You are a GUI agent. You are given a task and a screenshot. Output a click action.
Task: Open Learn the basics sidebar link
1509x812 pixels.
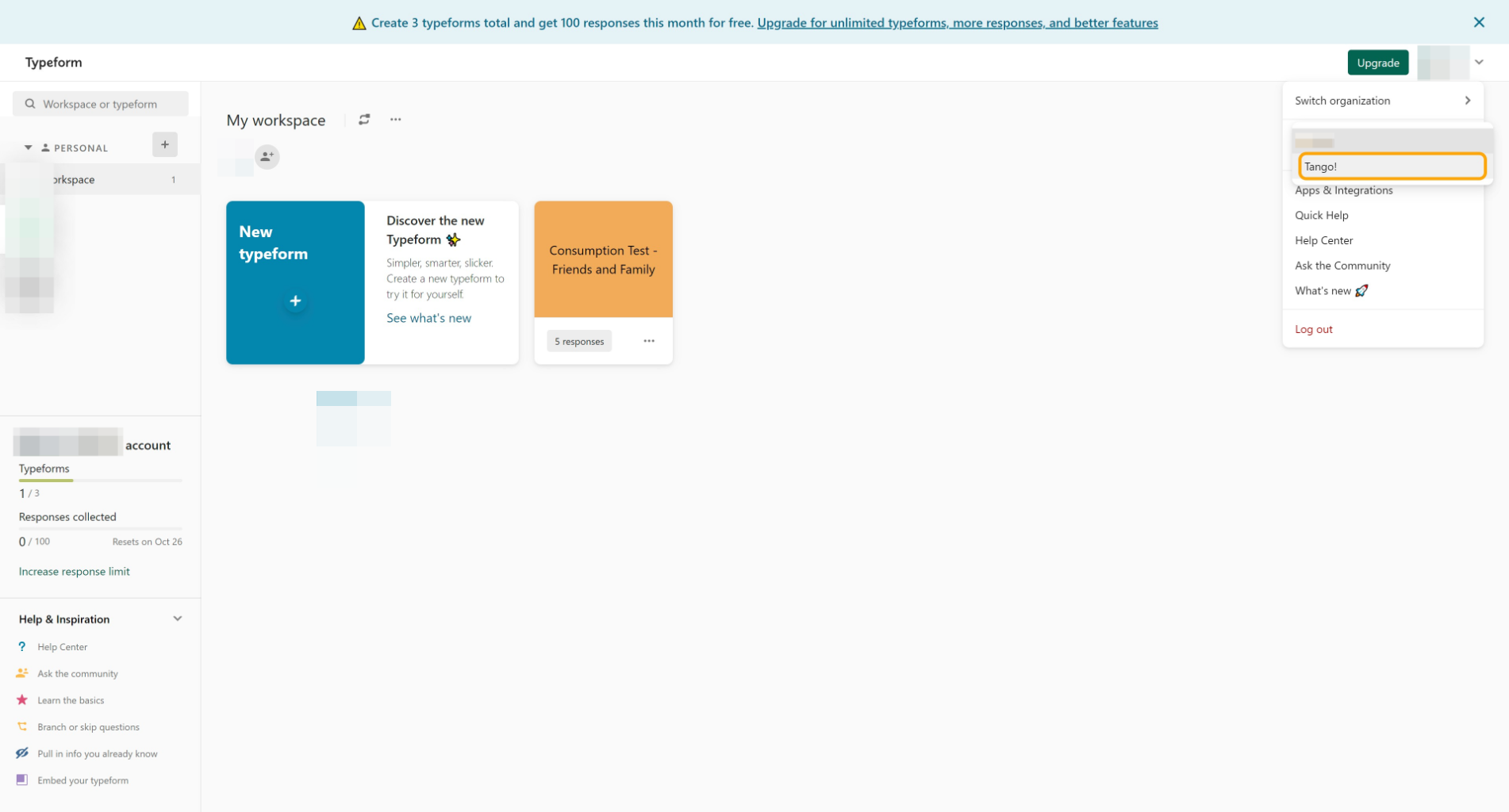point(71,701)
